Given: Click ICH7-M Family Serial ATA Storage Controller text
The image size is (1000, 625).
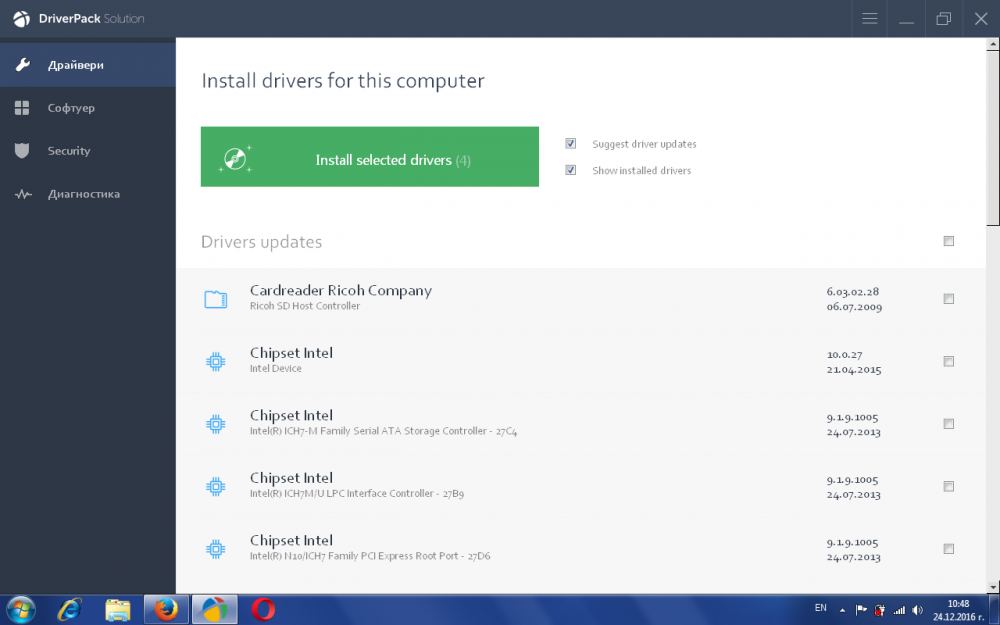Looking at the screenshot, I should pyautogui.click(x=383, y=431).
